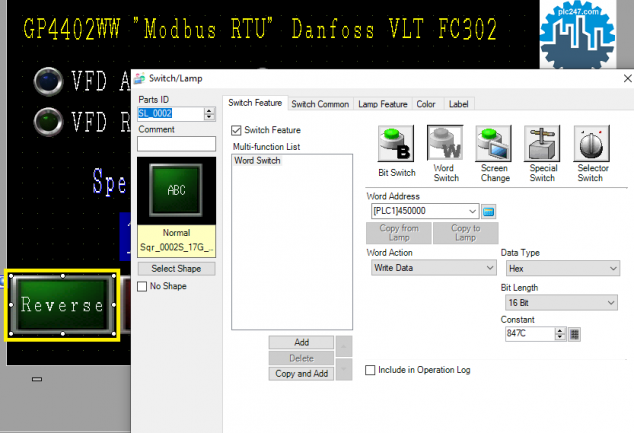The height and width of the screenshot is (433, 634).
Task: Open the Word Address browse keypad icon
Action: click(488, 211)
